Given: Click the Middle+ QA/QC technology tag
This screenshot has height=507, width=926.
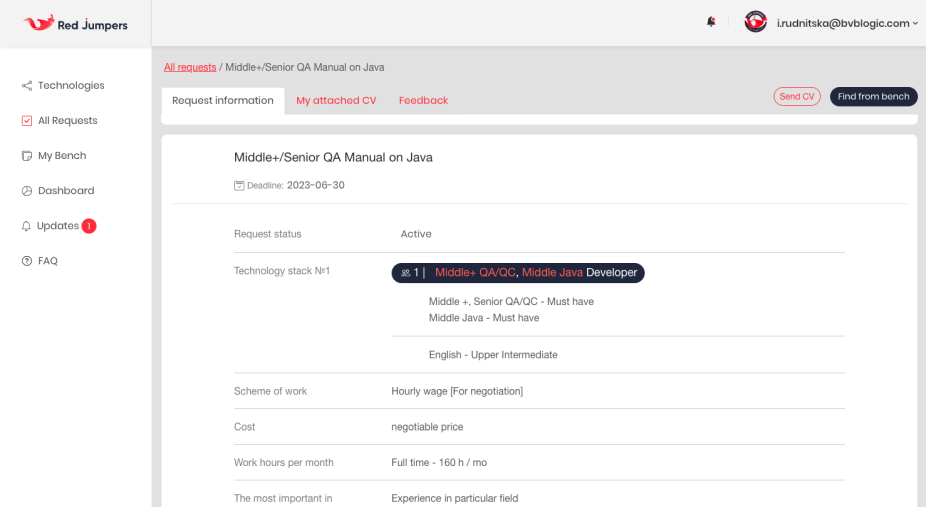Looking at the screenshot, I should pyautogui.click(x=475, y=273).
